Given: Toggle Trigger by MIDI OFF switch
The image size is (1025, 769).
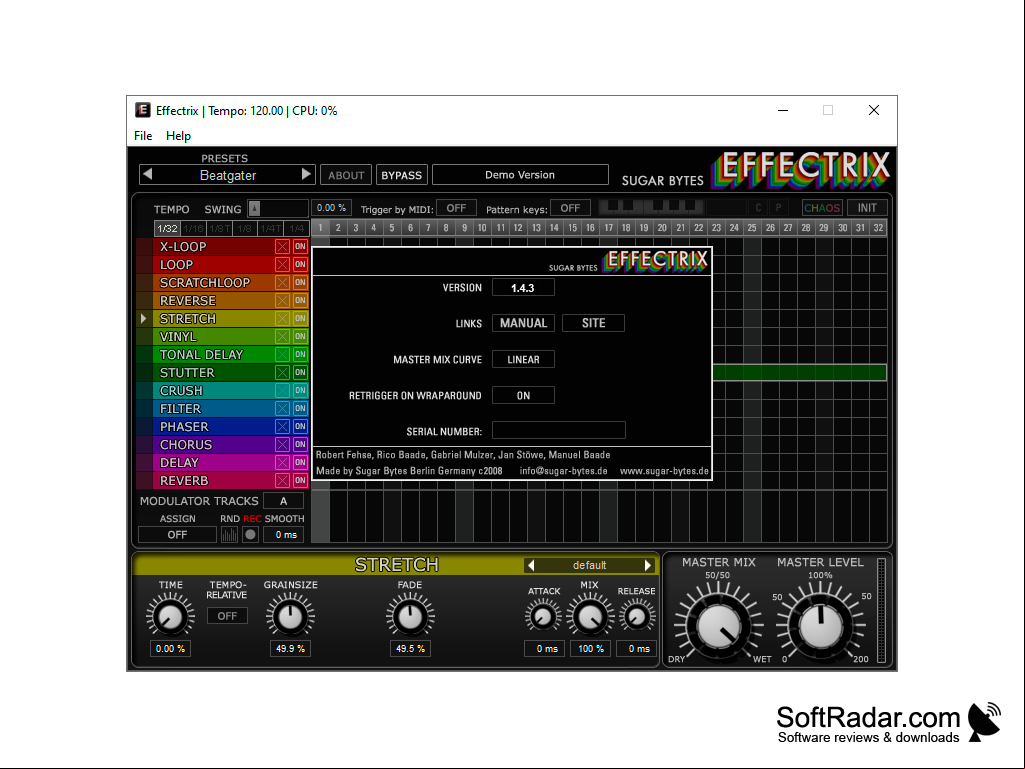Looking at the screenshot, I should click(456, 208).
